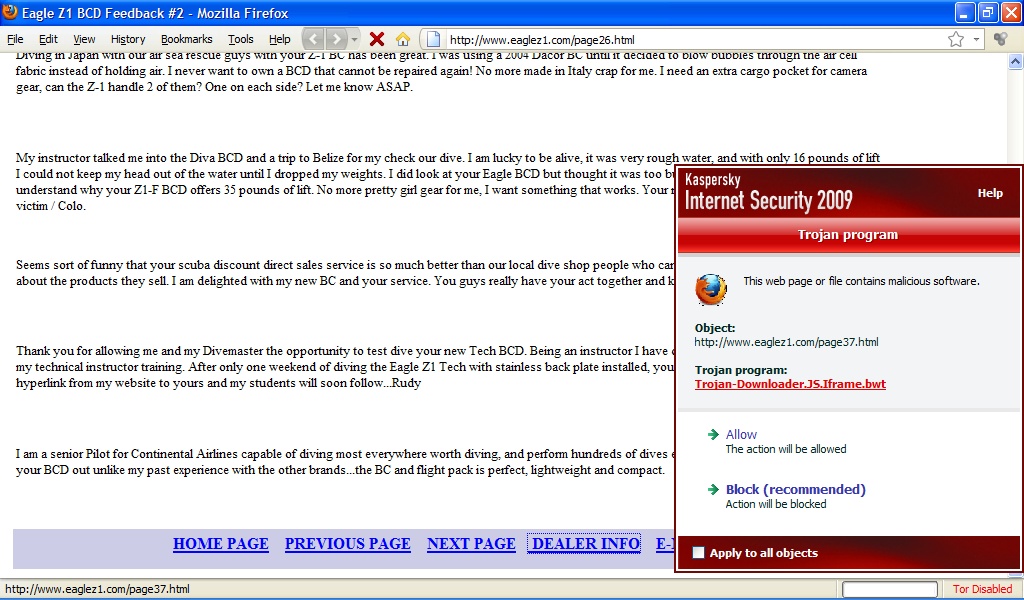Follow the NEXT PAGE link
Image resolution: width=1024 pixels, height=600 pixels.
(471, 544)
